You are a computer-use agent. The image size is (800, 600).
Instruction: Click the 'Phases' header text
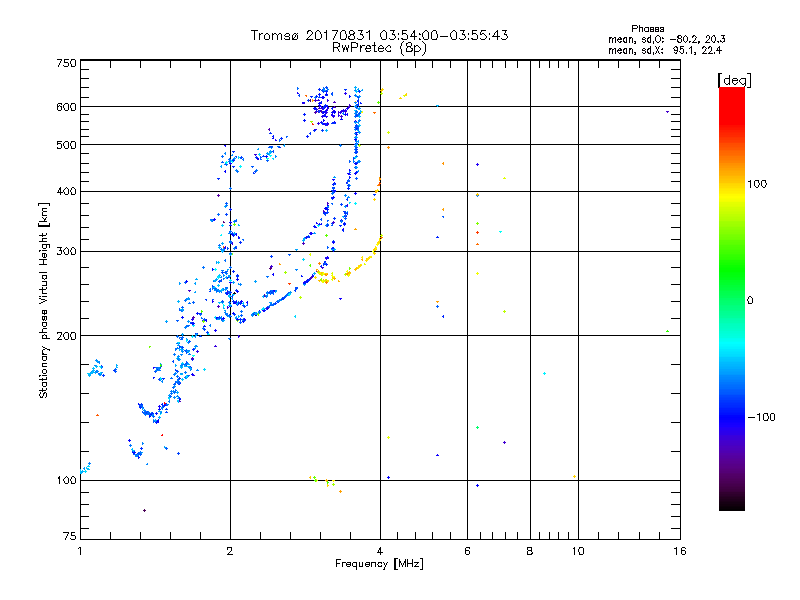[647, 29]
